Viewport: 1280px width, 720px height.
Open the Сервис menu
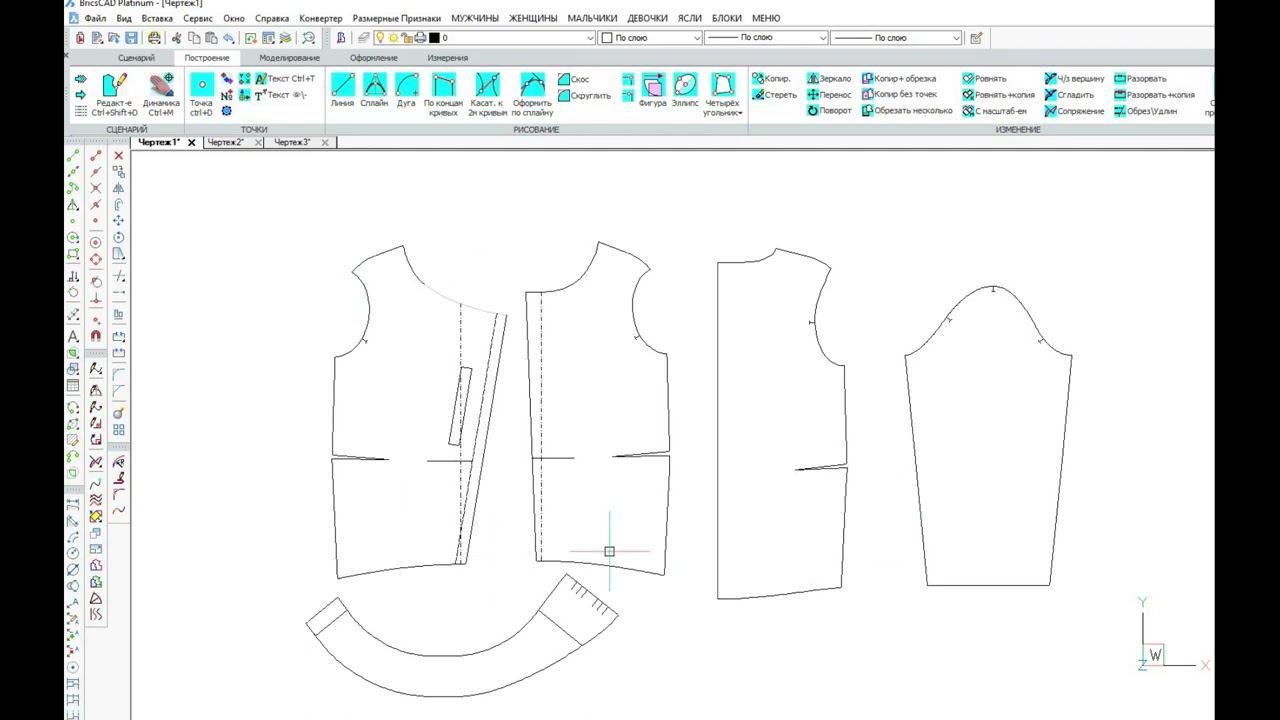pos(198,18)
